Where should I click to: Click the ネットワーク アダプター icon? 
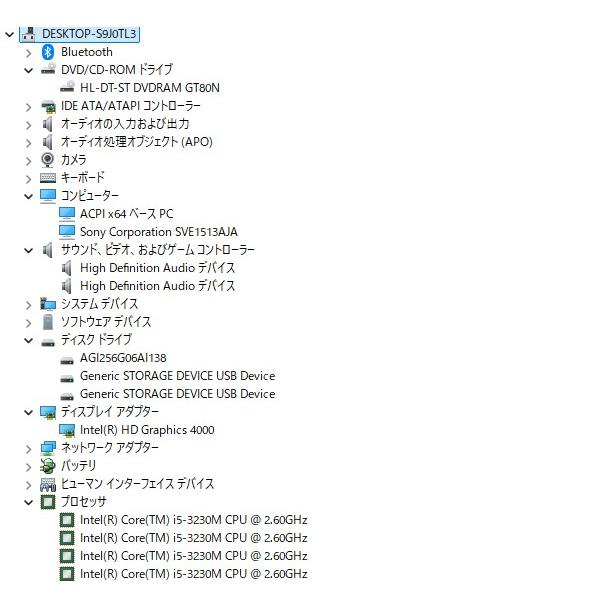tap(48, 449)
